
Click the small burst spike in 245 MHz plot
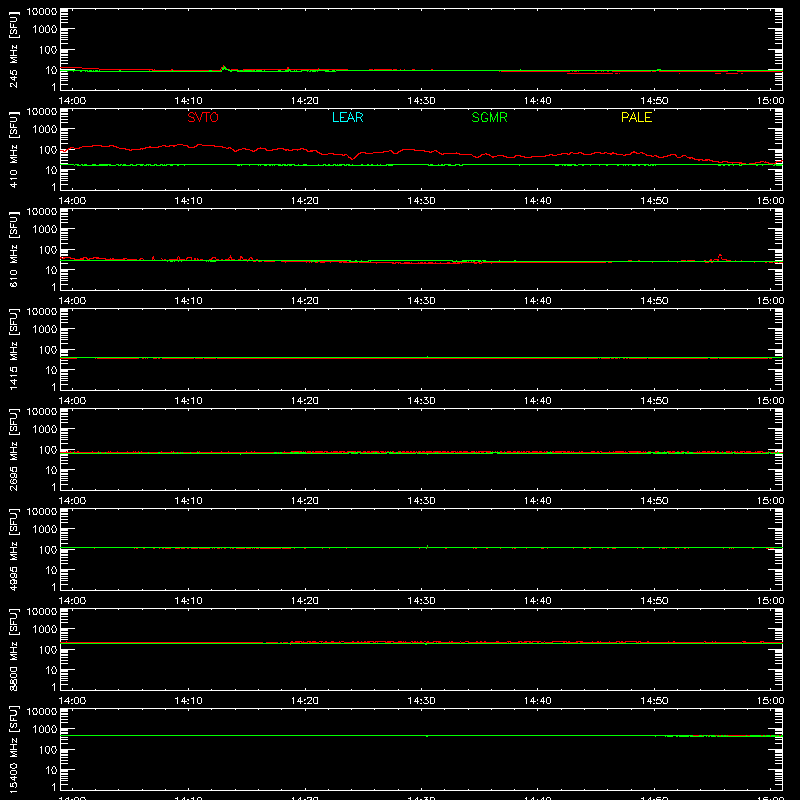tap(223, 68)
